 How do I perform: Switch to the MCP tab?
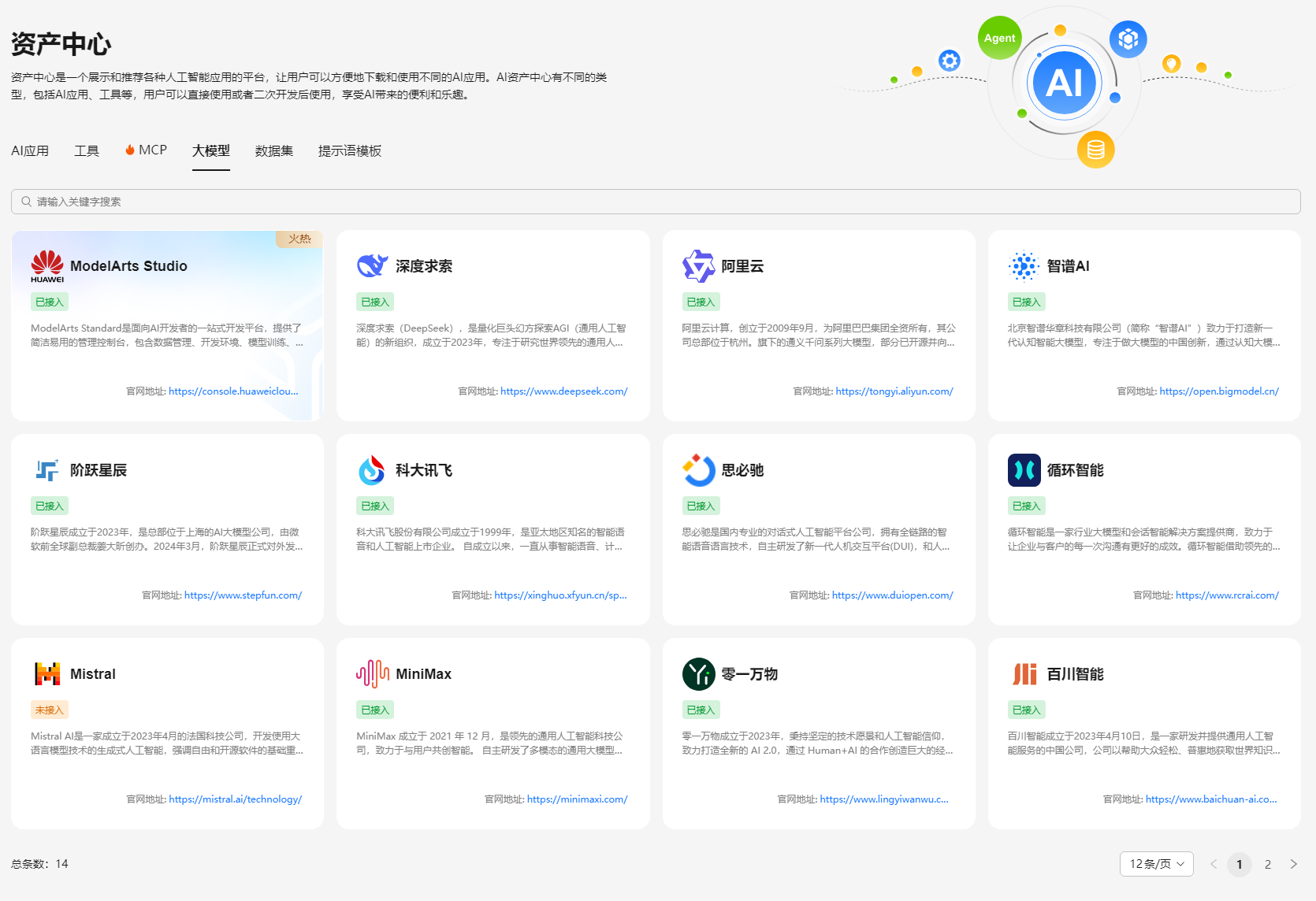click(x=147, y=150)
